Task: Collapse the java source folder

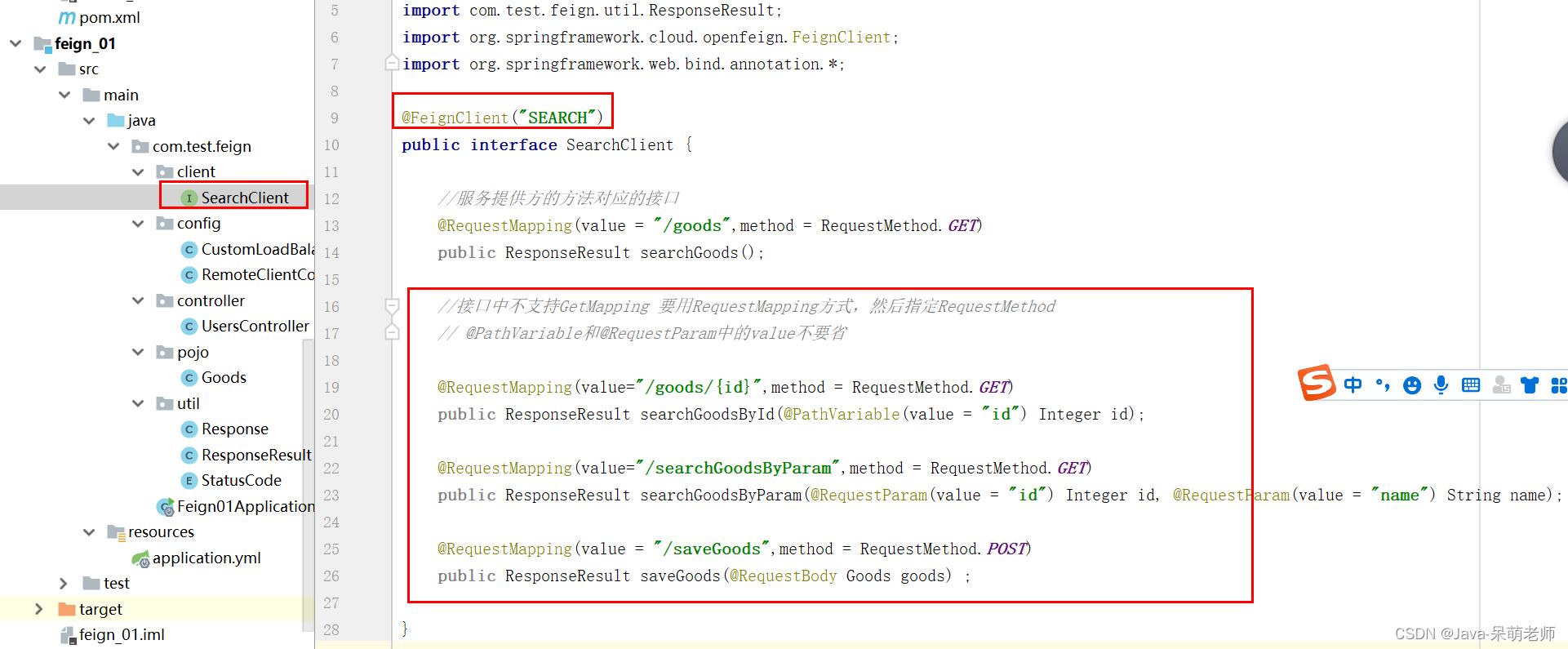Action: [89, 121]
